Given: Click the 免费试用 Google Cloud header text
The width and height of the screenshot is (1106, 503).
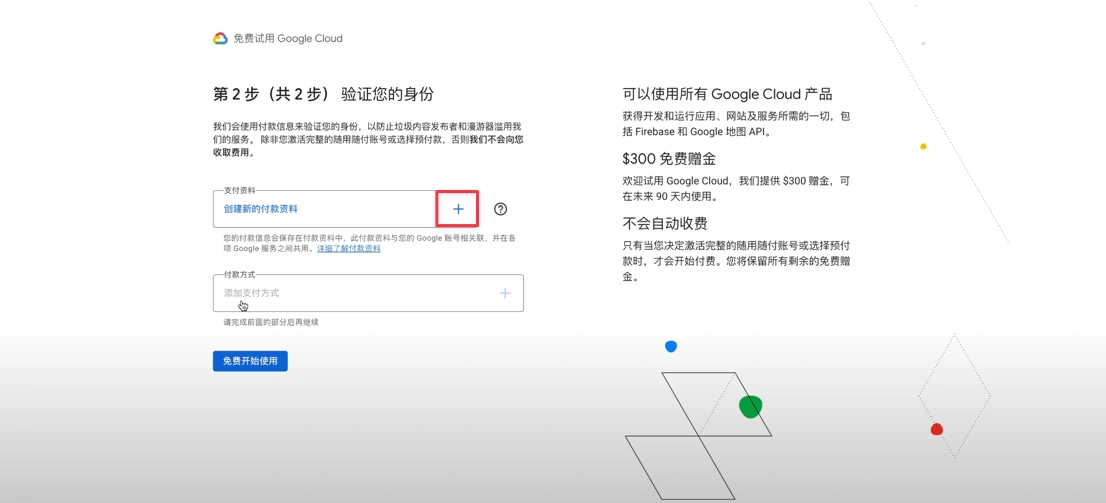Looking at the screenshot, I should coord(288,38).
